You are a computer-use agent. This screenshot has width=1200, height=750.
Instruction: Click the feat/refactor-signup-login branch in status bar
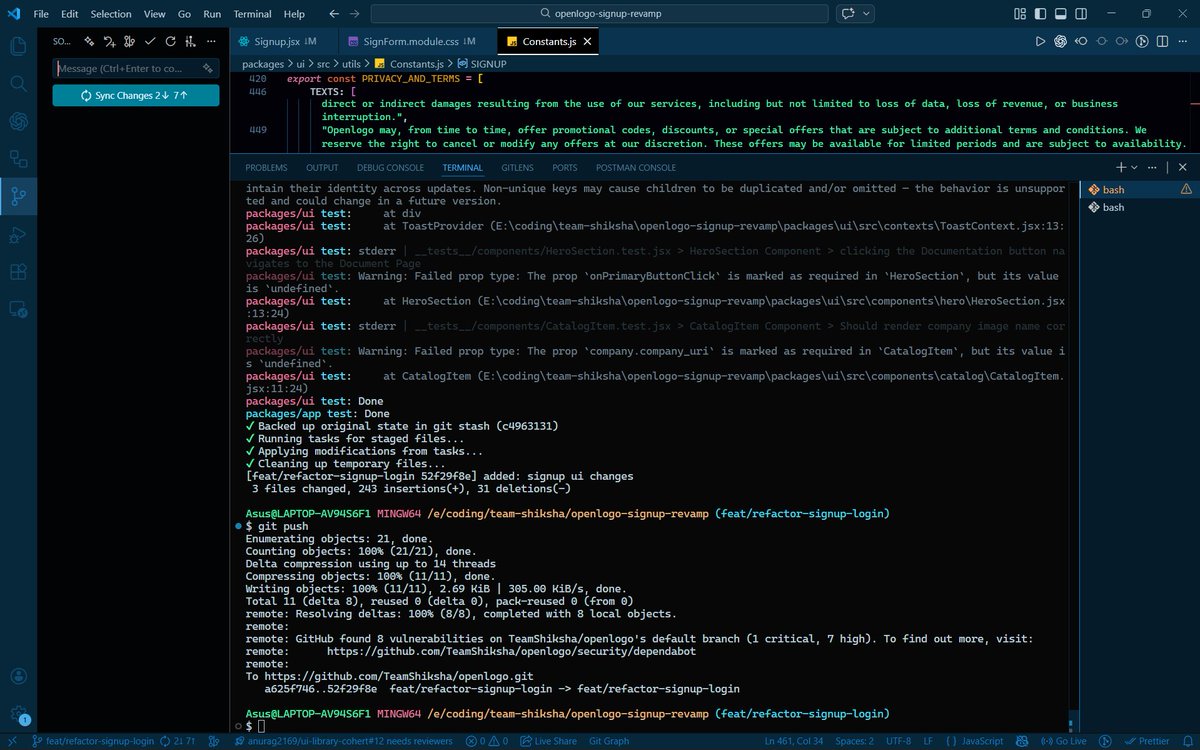pos(93,741)
